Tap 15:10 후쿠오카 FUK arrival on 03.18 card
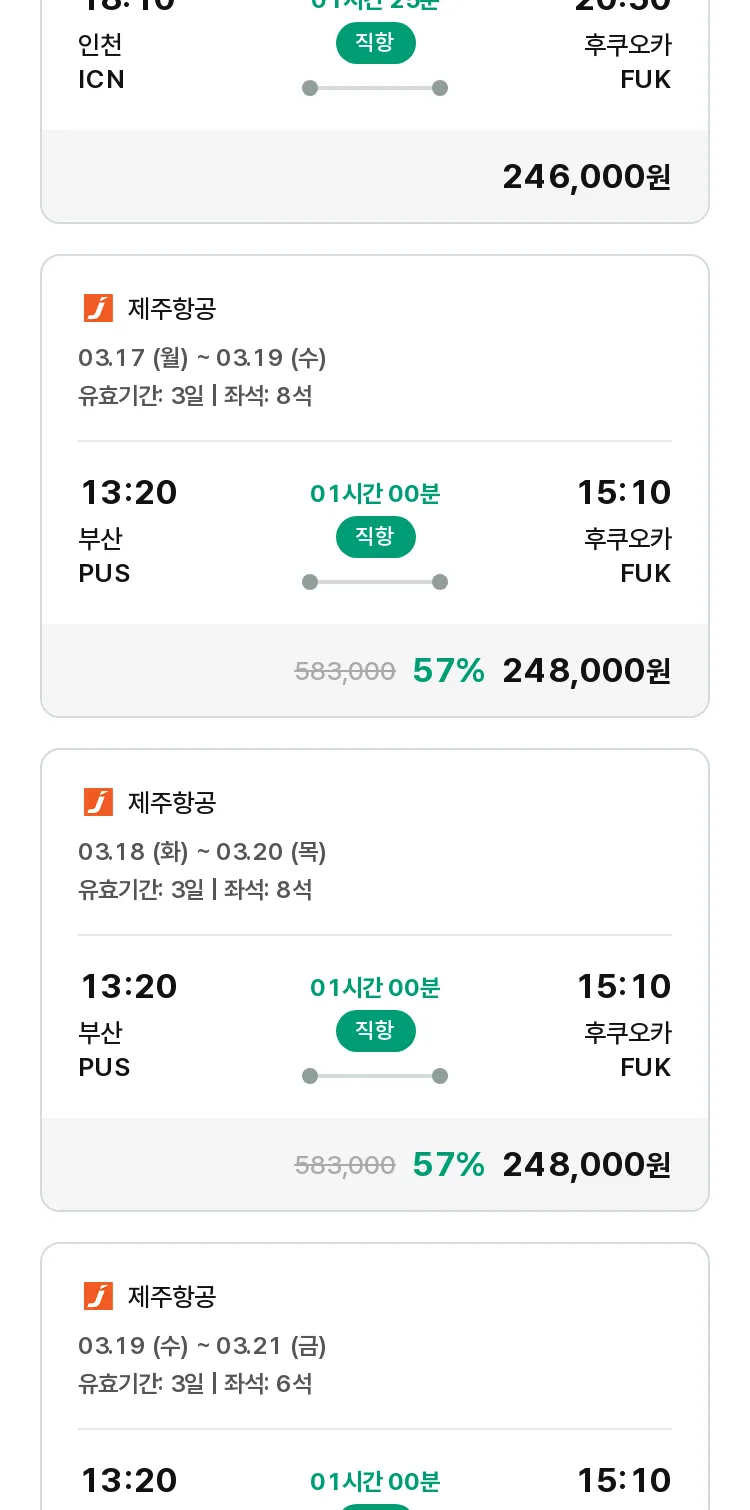Image resolution: width=750 pixels, height=1510 pixels. [624, 1026]
